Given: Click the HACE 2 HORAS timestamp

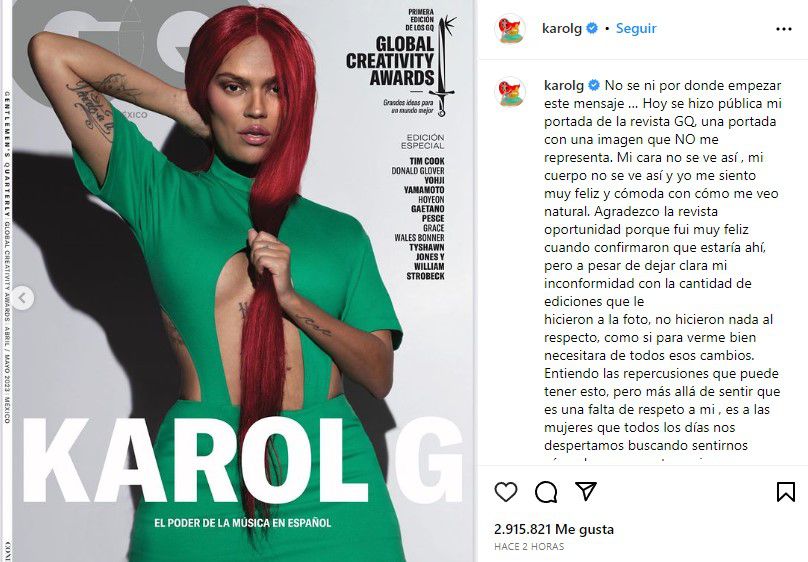Looking at the screenshot, I should coord(529,547).
